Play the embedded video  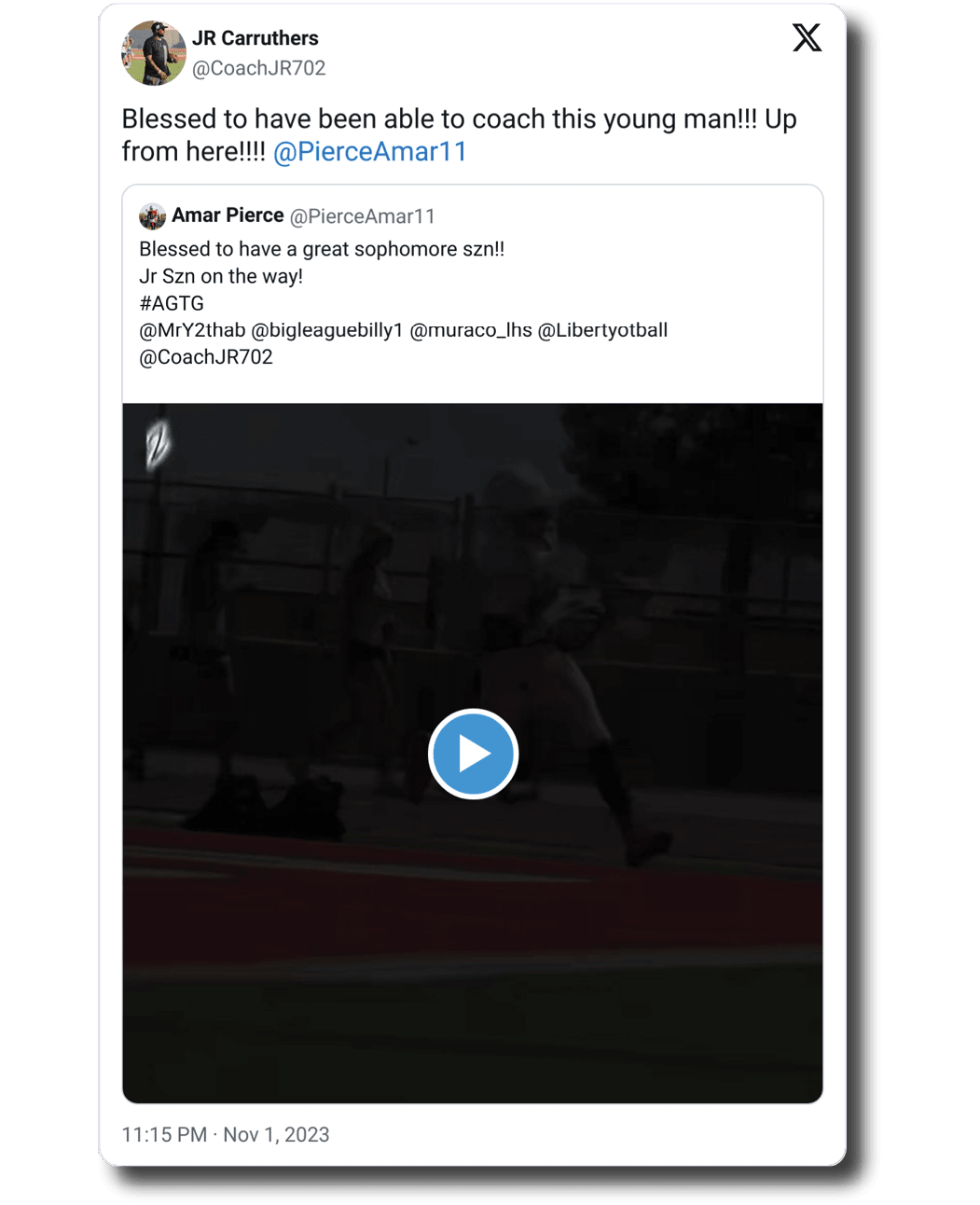click(x=473, y=754)
